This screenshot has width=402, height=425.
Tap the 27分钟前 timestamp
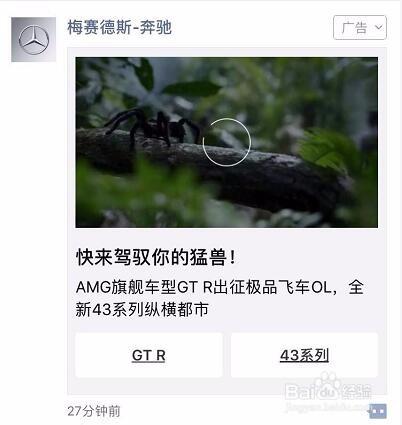[x=94, y=411]
